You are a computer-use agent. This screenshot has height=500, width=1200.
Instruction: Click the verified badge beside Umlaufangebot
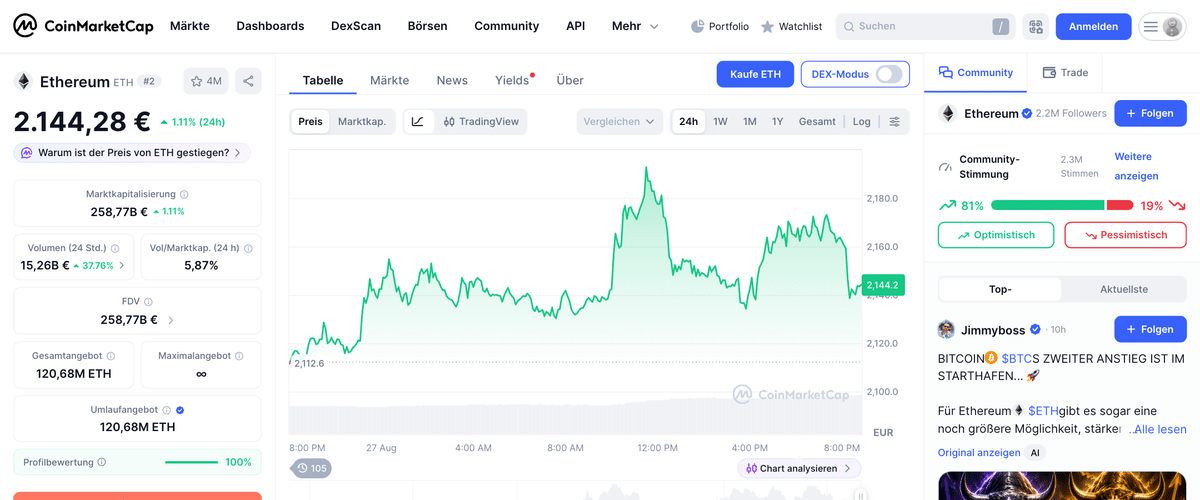(180, 409)
